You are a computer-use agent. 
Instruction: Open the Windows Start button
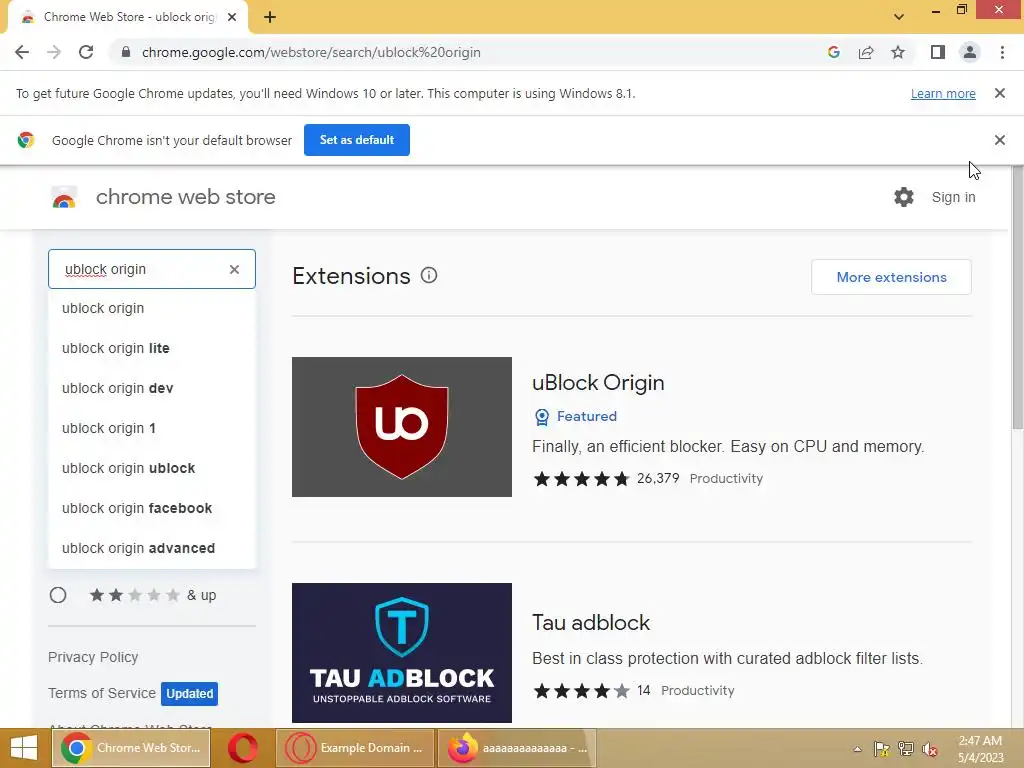pyautogui.click(x=24, y=748)
